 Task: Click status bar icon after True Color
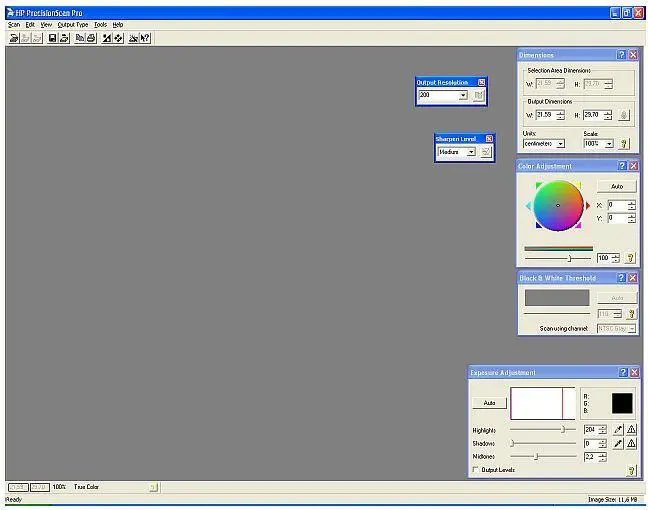click(x=153, y=488)
